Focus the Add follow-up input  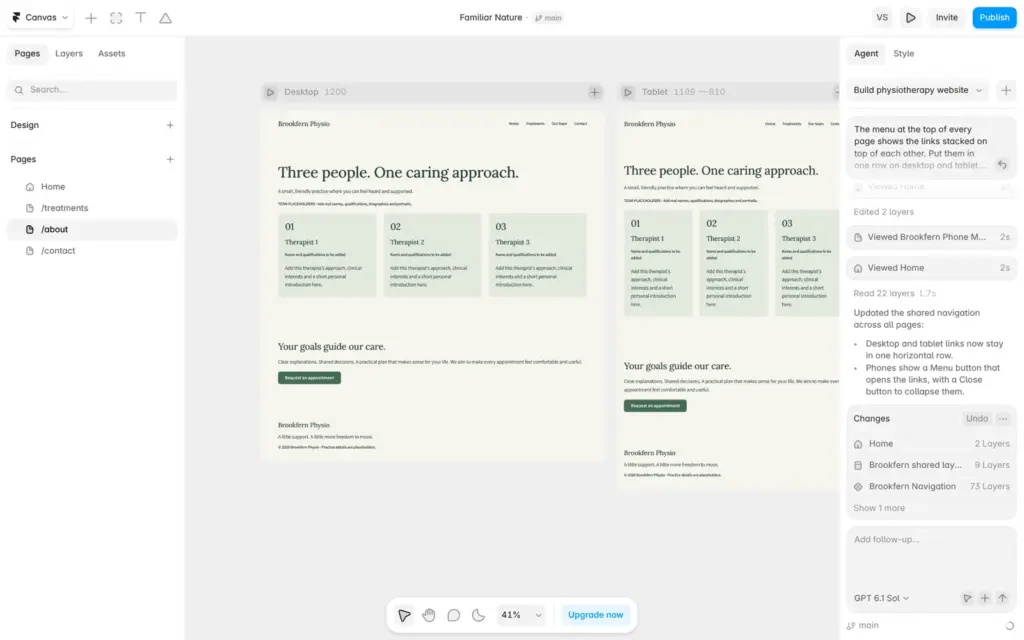(932, 555)
